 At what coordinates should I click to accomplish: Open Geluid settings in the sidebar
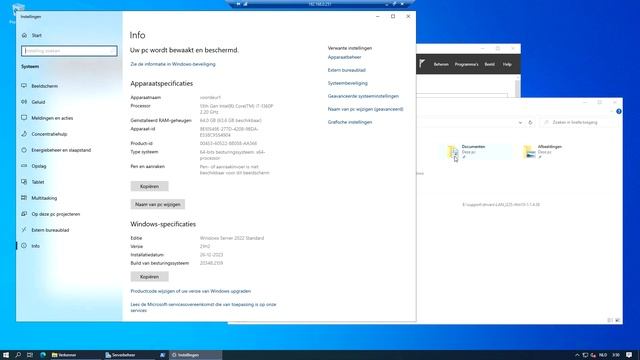(38, 102)
